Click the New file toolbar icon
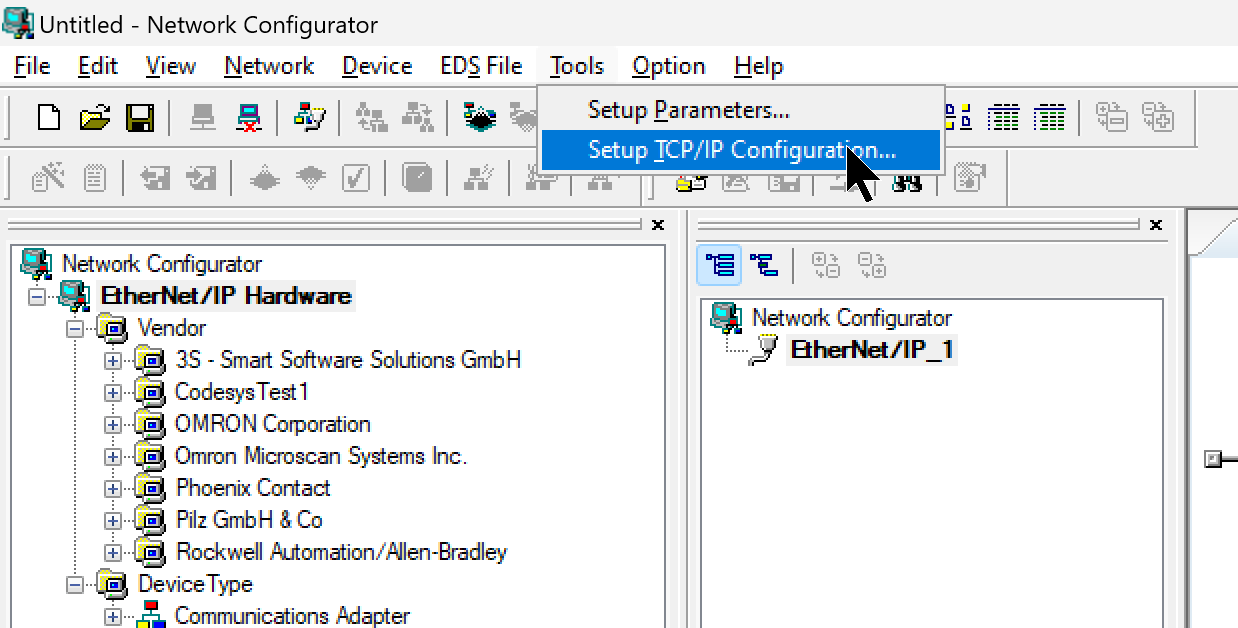1238x628 pixels. 48,118
